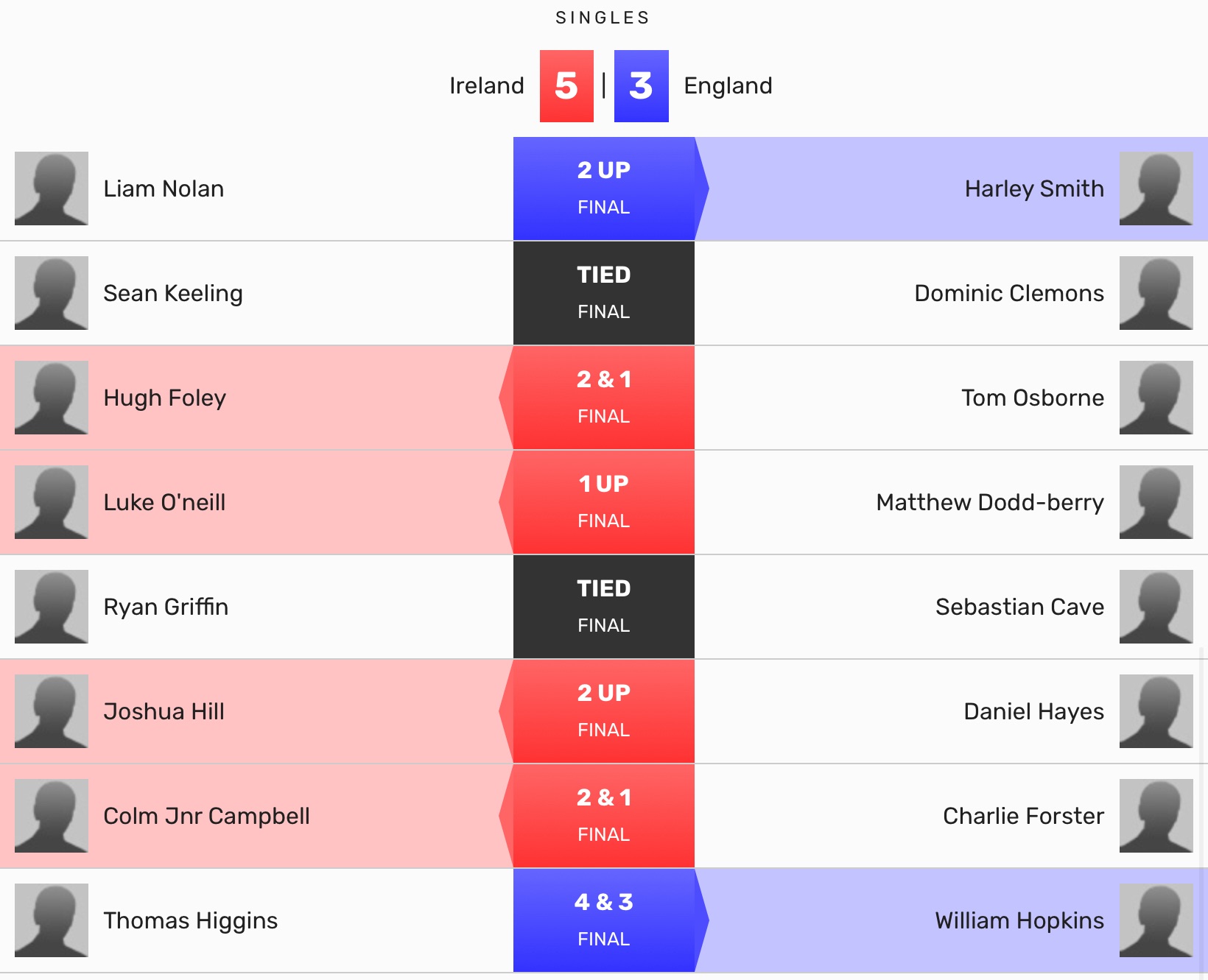The height and width of the screenshot is (980, 1208).
Task: Select William Hopkins's profile avatar
Action: 1156,920
